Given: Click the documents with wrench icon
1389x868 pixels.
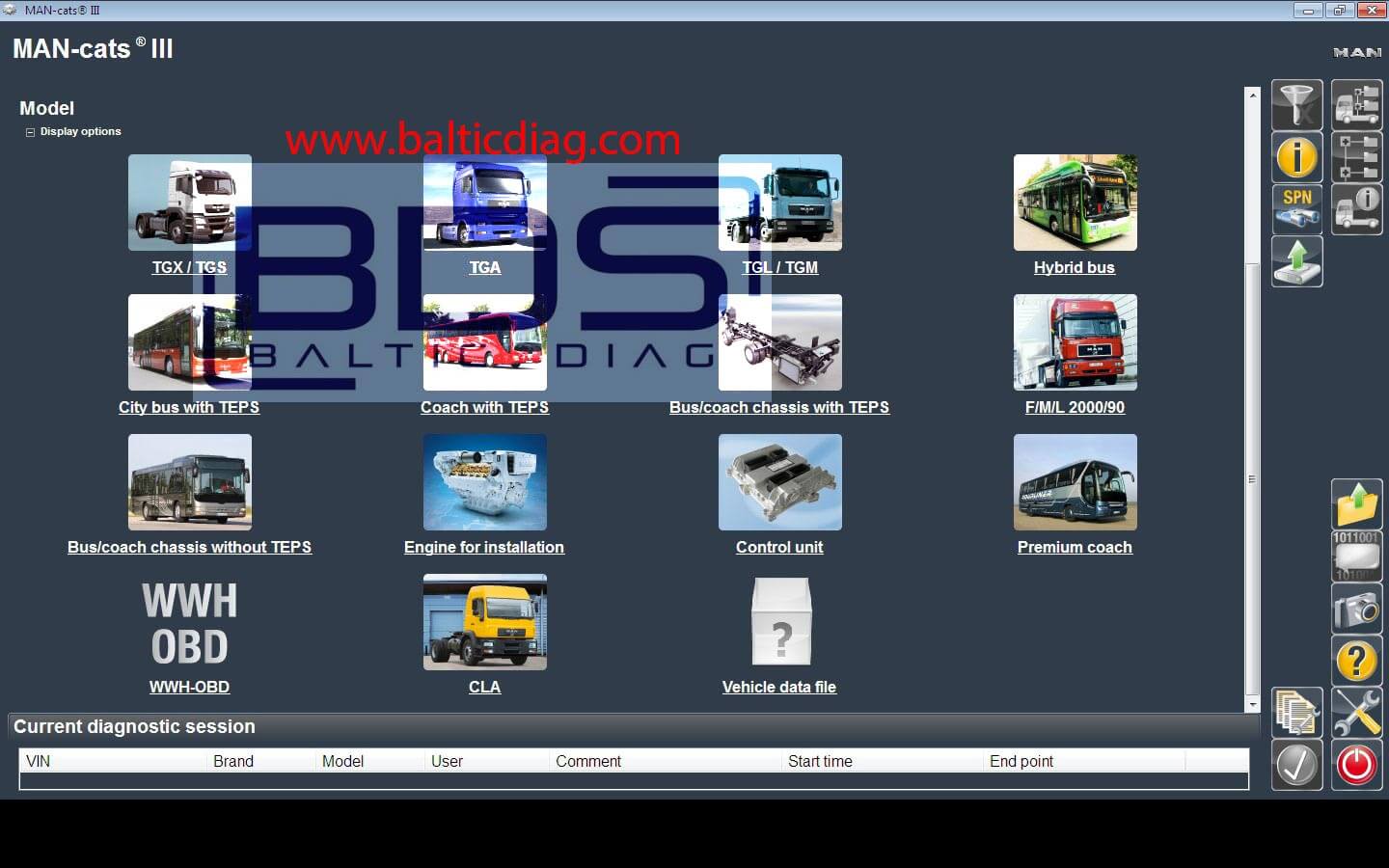Looking at the screenshot, I should [x=1296, y=713].
